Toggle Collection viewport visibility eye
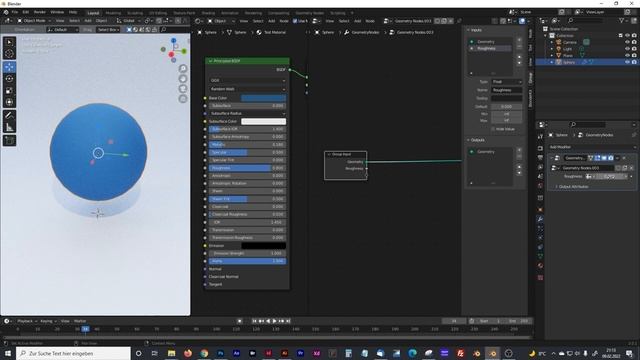Screen dimensions: 640x360 click(627, 36)
